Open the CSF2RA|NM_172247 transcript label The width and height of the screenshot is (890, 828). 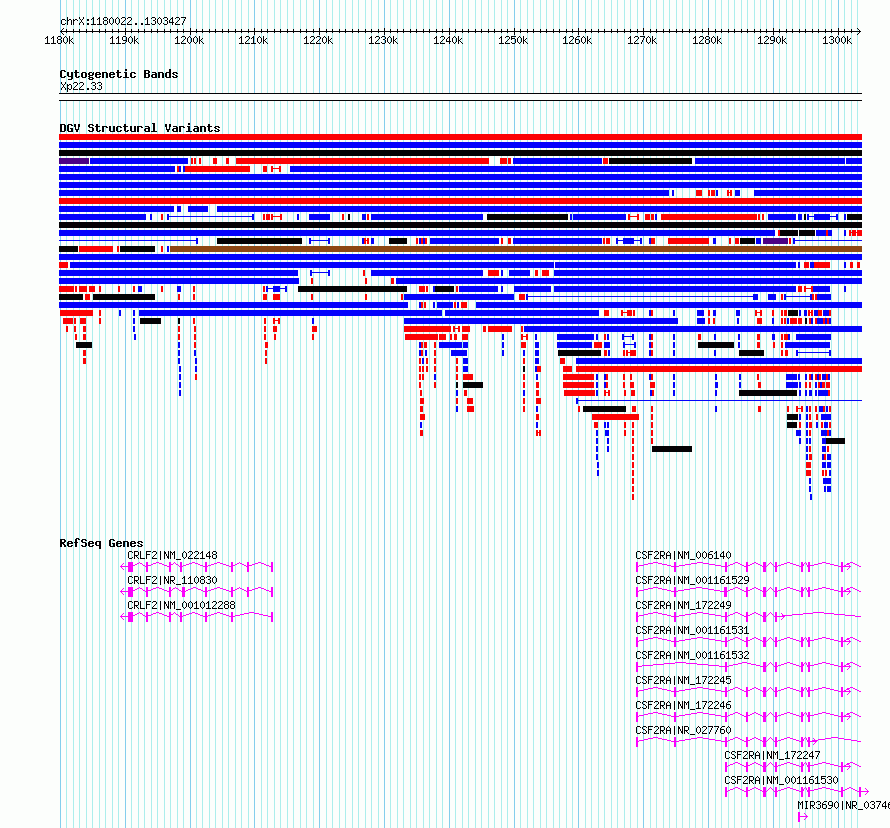coord(773,755)
